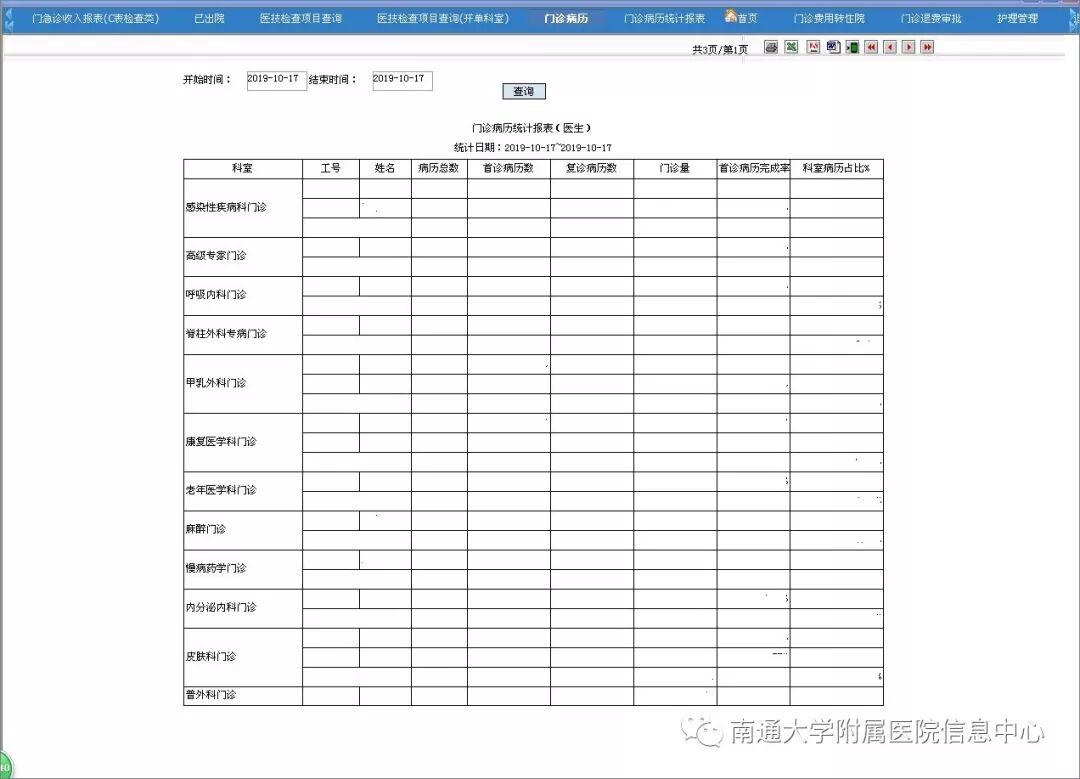Image resolution: width=1080 pixels, height=779 pixels.
Task: Jump to last page of report
Action: (x=927, y=47)
